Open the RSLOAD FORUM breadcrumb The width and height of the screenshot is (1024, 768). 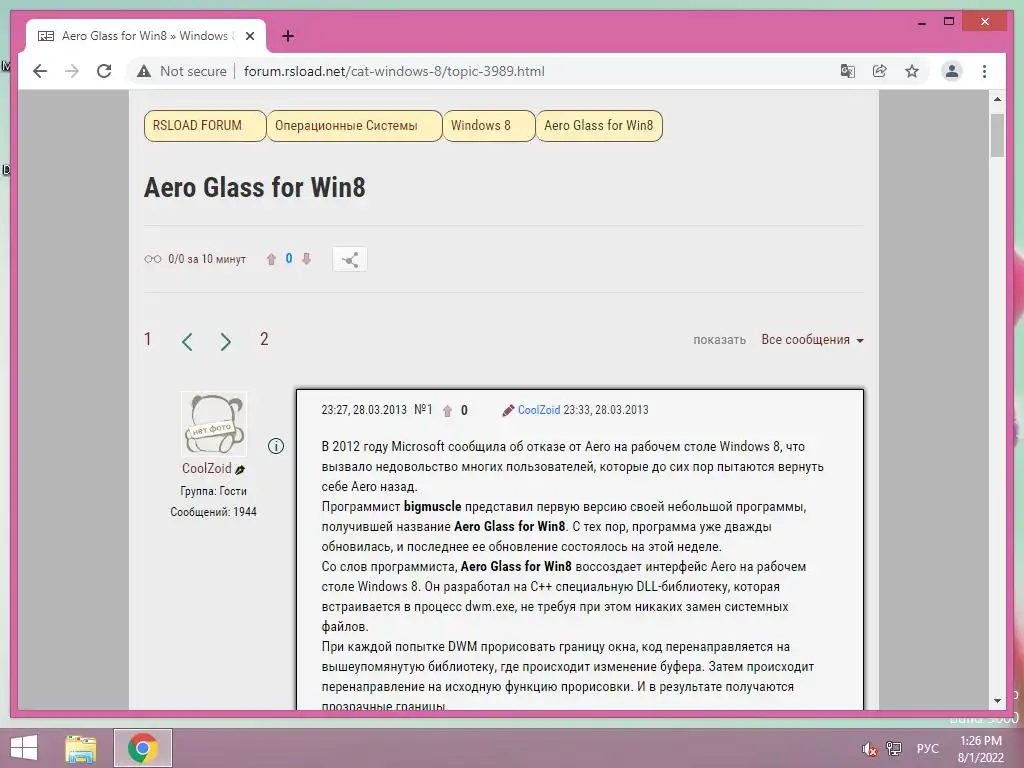(x=204, y=125)
